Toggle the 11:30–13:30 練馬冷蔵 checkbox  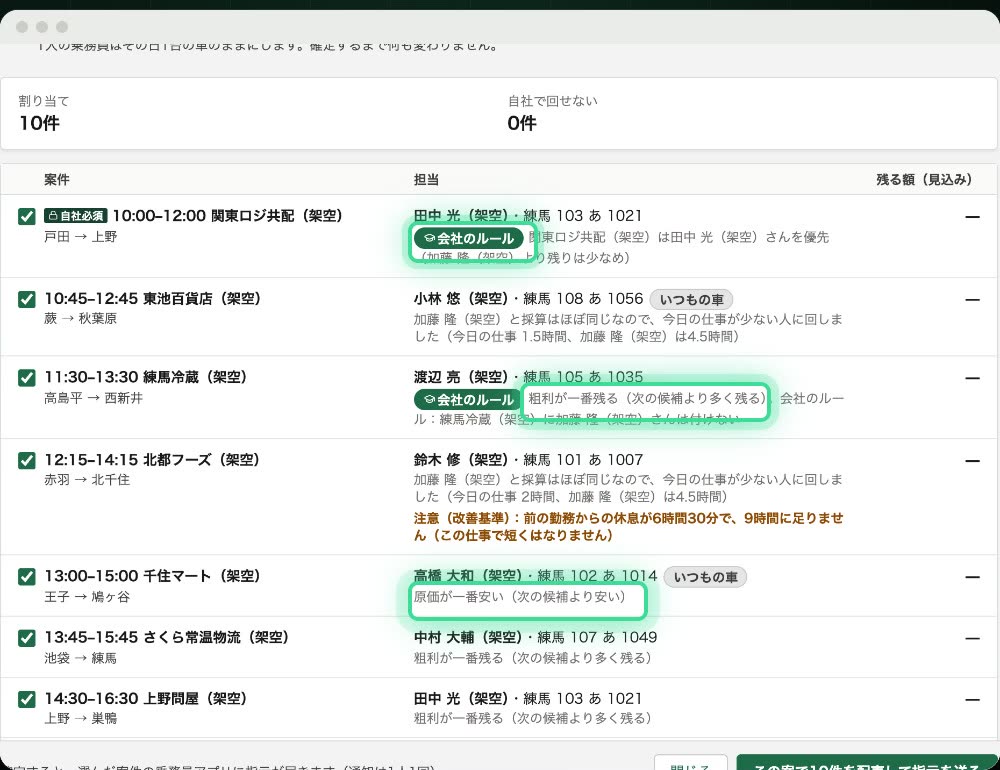pos(27,378)
